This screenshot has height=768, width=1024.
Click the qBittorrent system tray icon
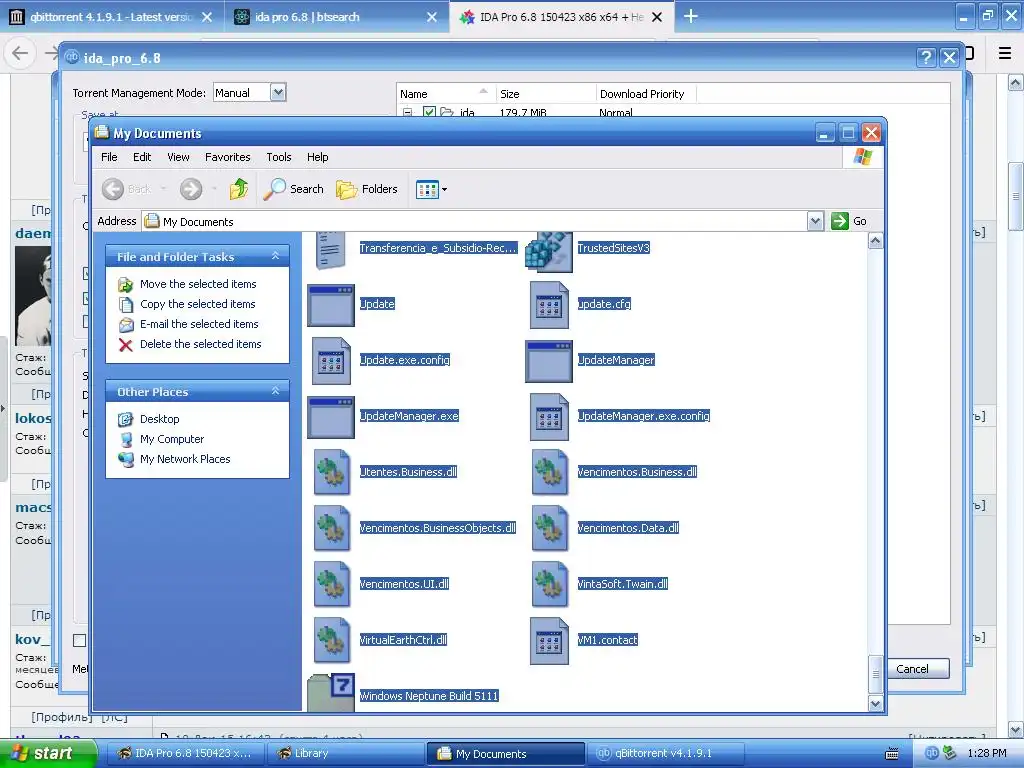[931, 753]
